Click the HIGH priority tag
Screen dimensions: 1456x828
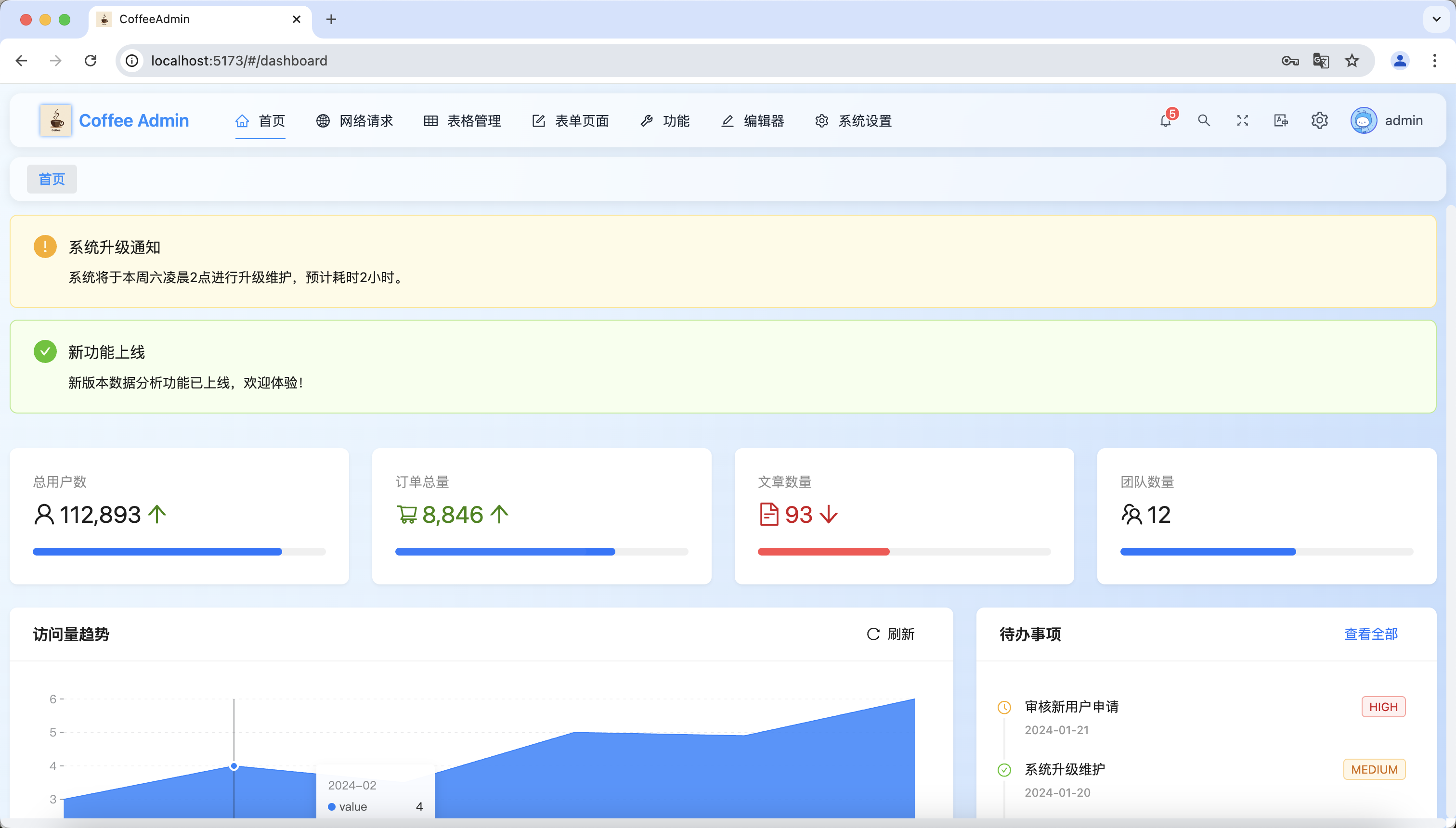tap(1383, 707)
